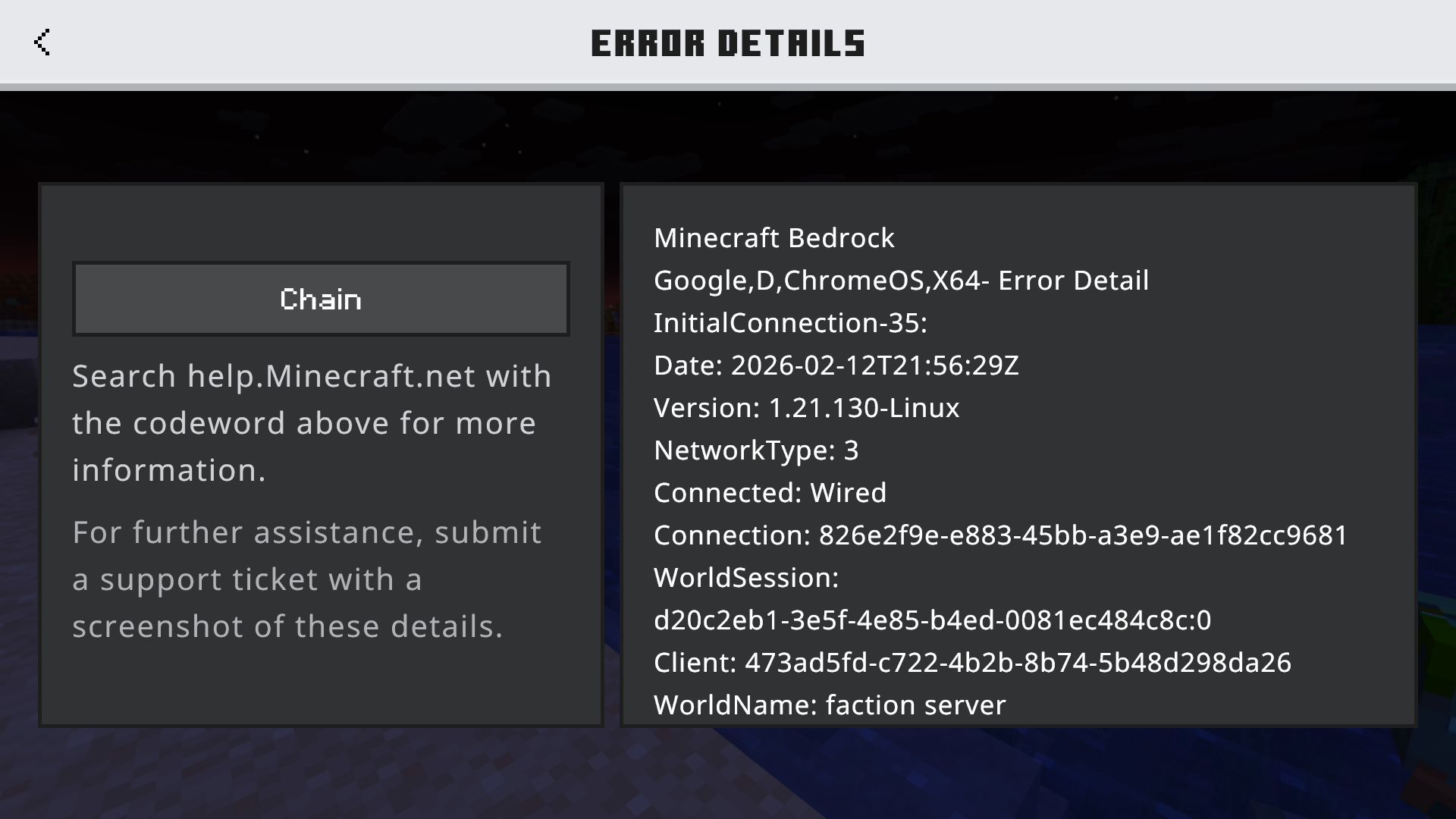Click the Client ID line
1456x819 pixels.
(x=972, y=663)
